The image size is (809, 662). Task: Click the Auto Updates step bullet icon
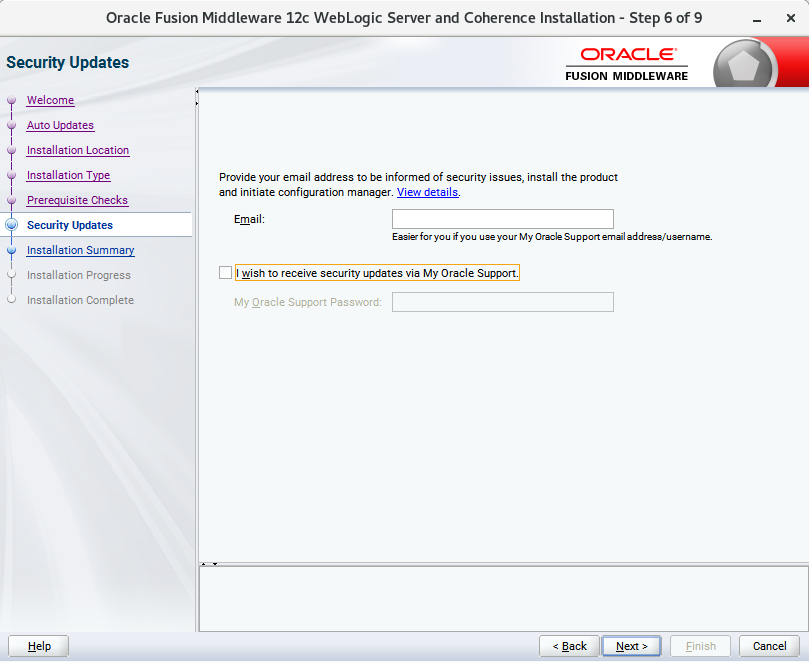[x=11, y=126]
